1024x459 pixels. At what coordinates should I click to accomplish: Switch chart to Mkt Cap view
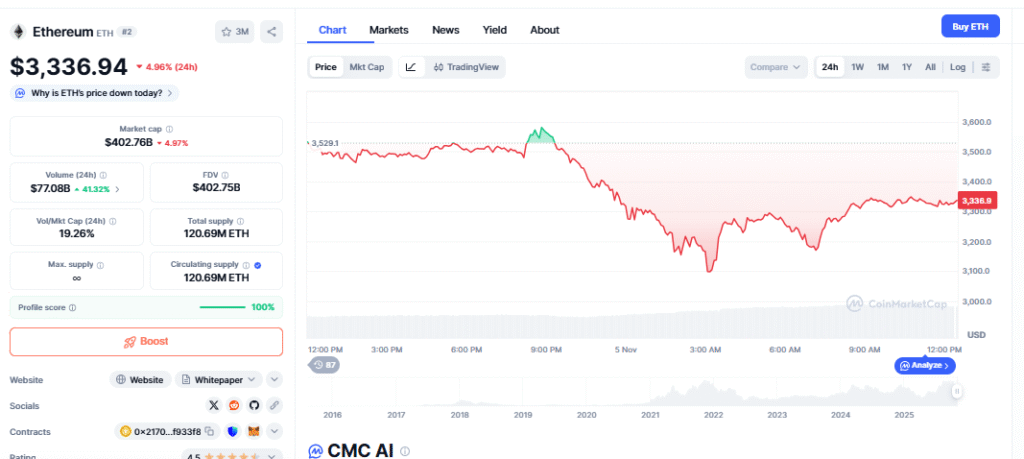(366, 67)
